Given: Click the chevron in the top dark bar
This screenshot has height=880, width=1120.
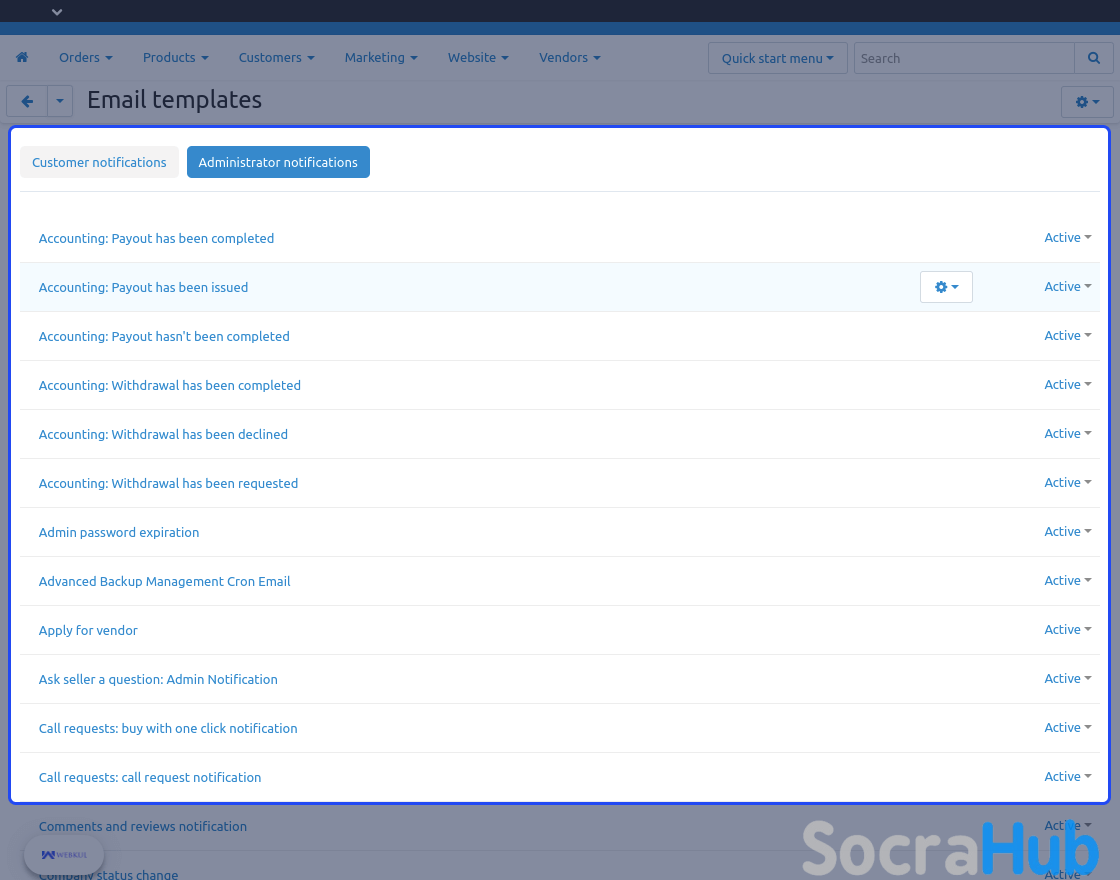Looking at the screenshot, I should [x=57, y=11].
